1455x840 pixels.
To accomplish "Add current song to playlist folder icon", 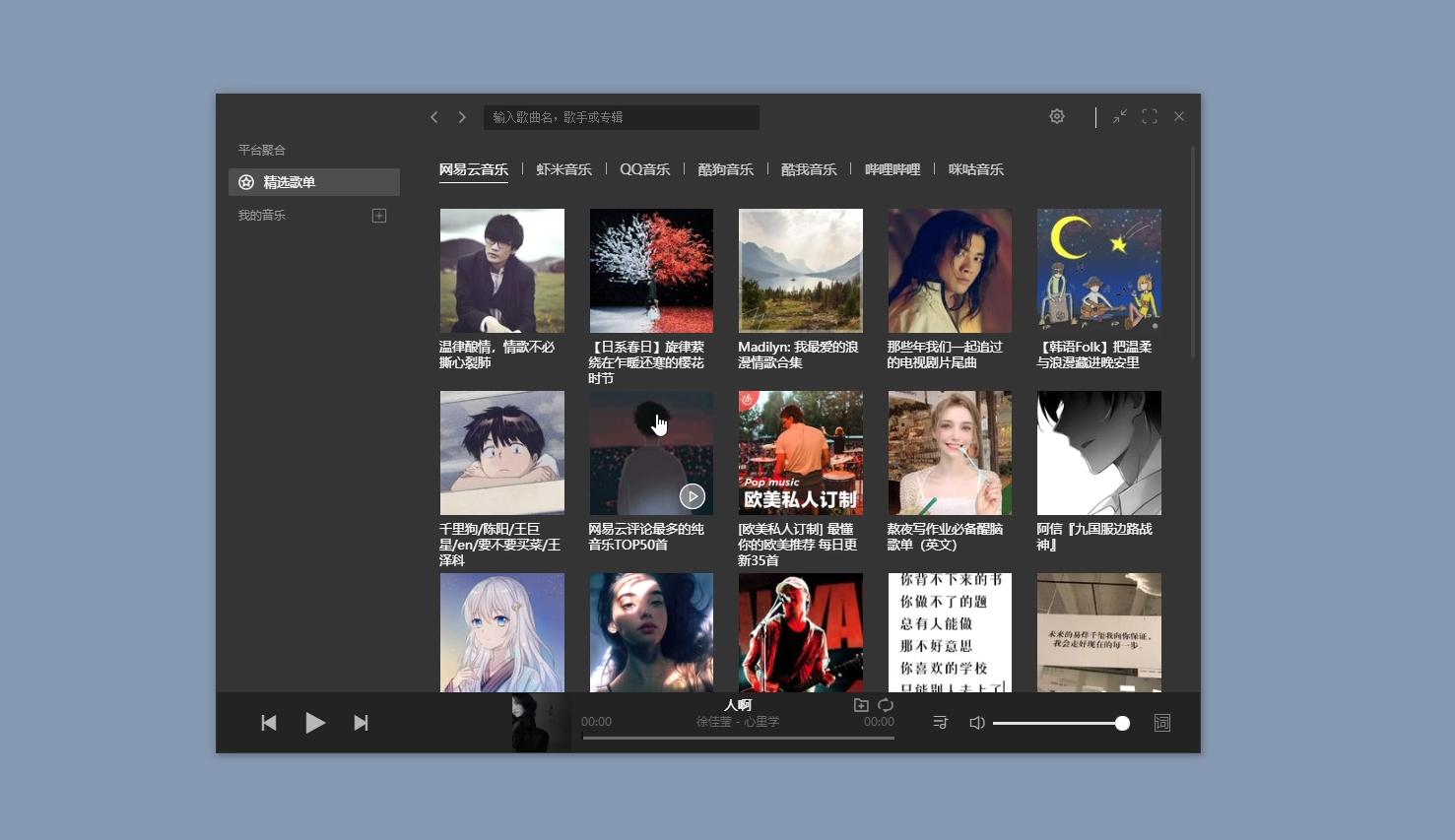I will (x=861, y=705).
